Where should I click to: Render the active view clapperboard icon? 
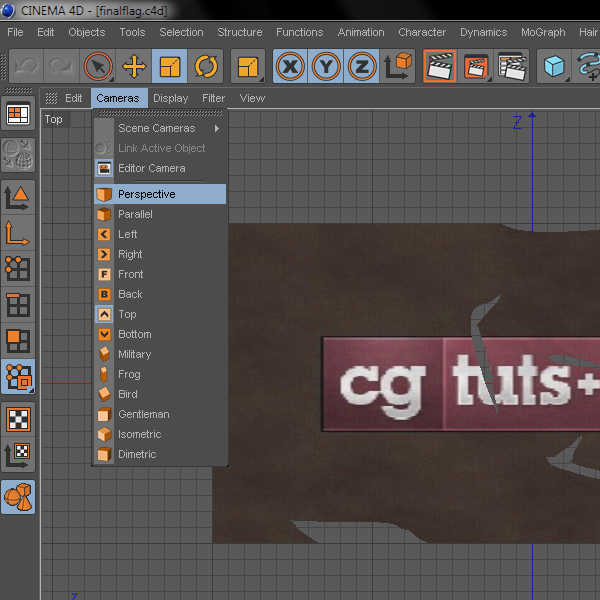(440, 66)
